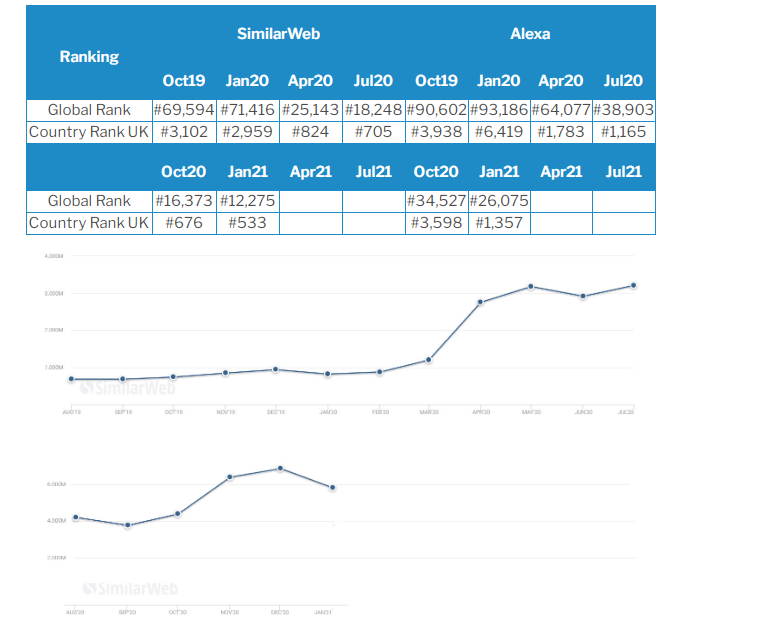Click the 6.000M y-axis label
Image resolution: width=771 pixels, height=623 pixels.
point(56,484)
